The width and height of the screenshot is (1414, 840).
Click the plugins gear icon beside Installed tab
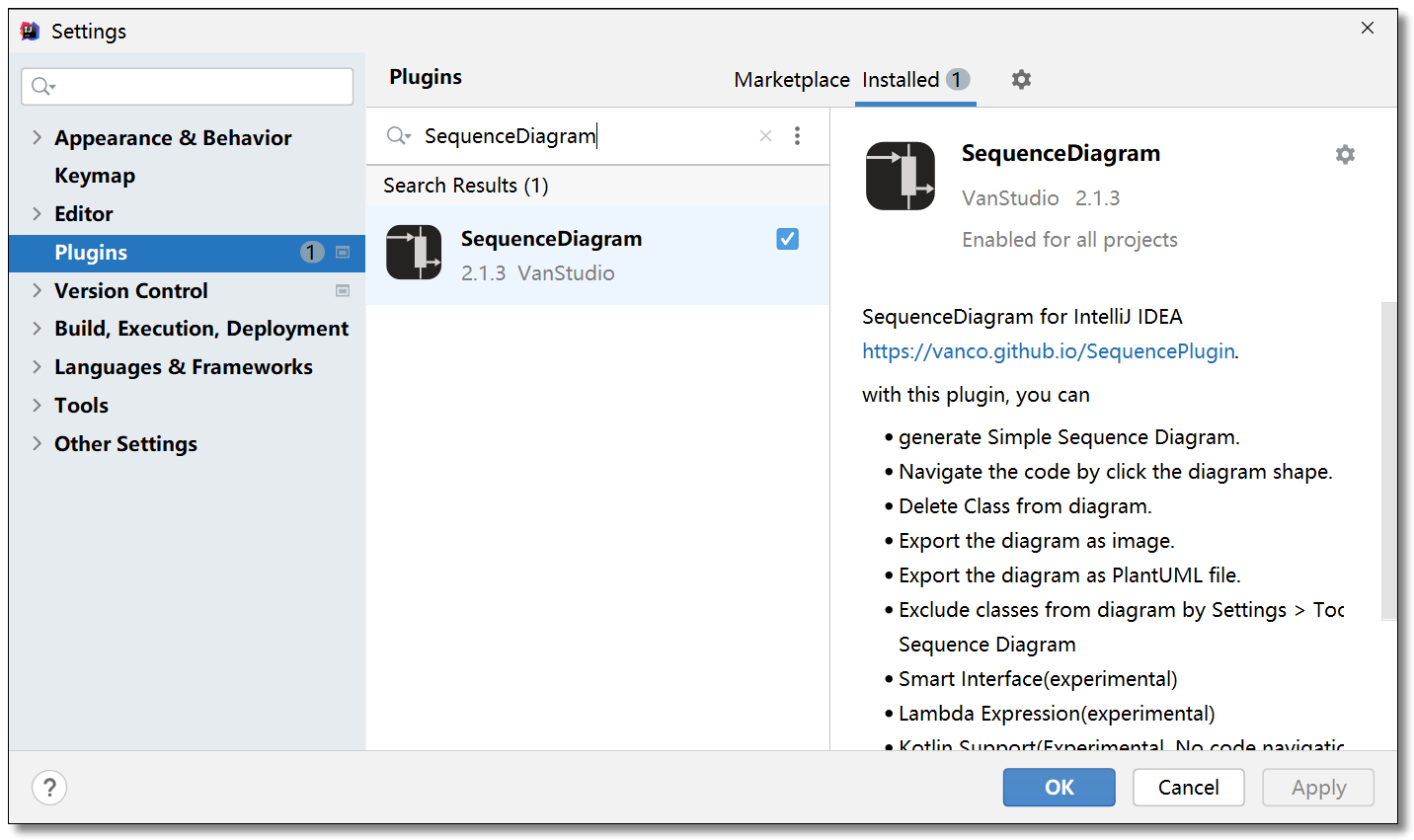[x=1021, y=79]
